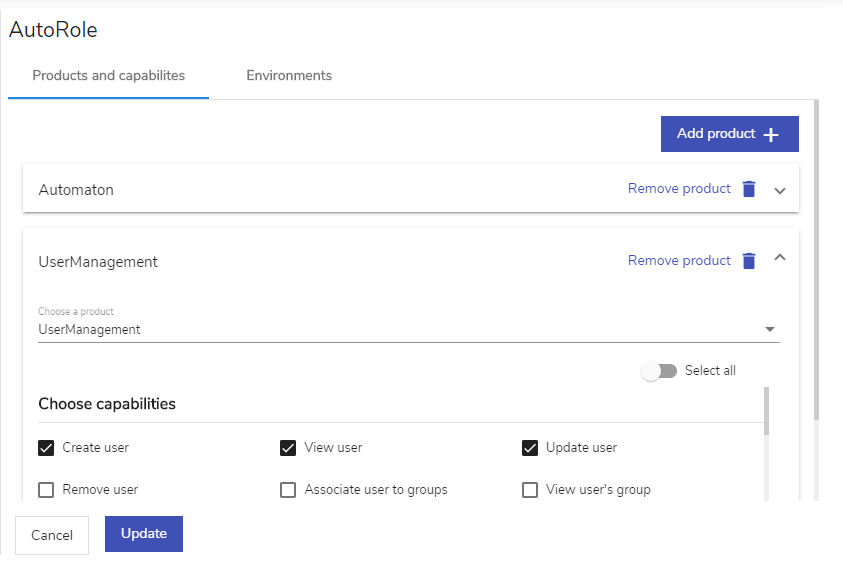This screenshot has height=565, width=843.
Task: Click Remove product link for UserManagement
Action: point(679,261)
